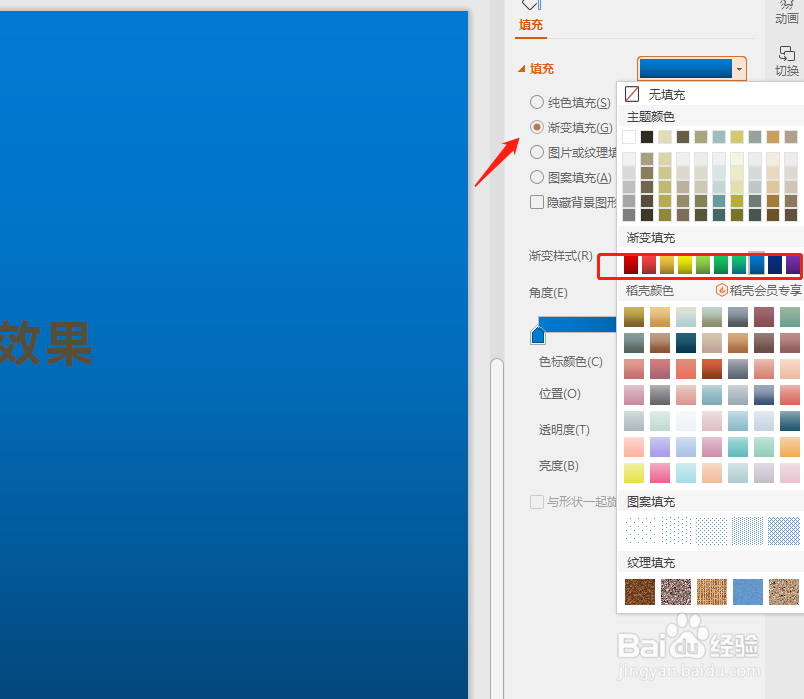The height and width of the screenshot is (699, 804).
Task: Switch to the 填充 tab
Action: tap(531, 25)
